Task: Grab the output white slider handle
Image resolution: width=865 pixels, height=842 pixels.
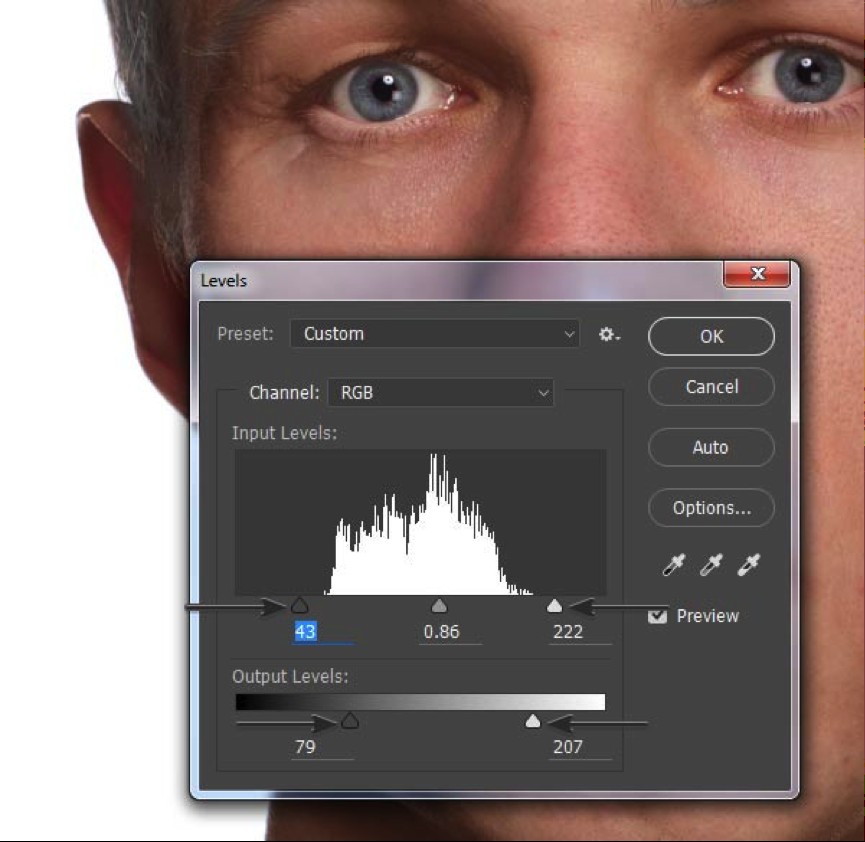Action: point(532,720)
